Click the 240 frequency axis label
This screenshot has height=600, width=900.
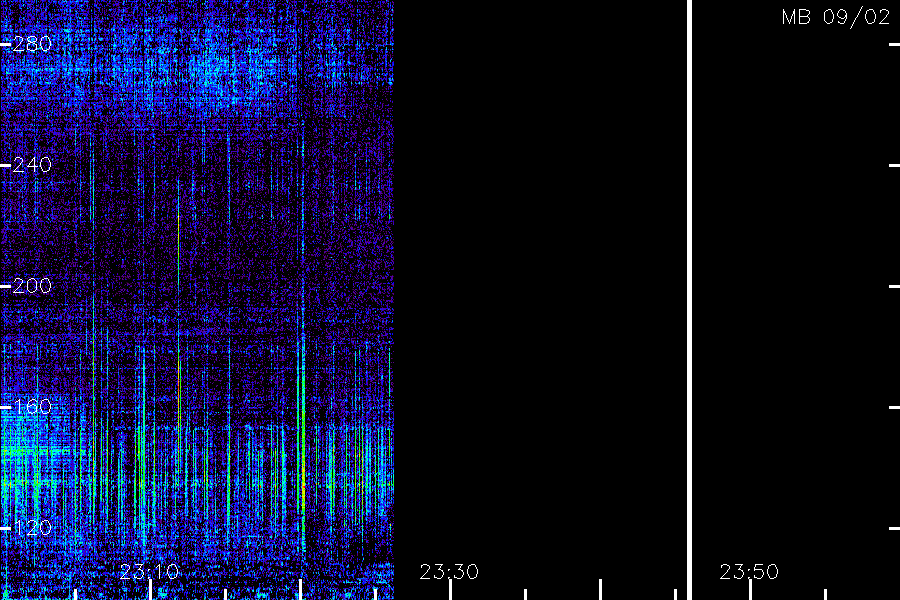32,165
